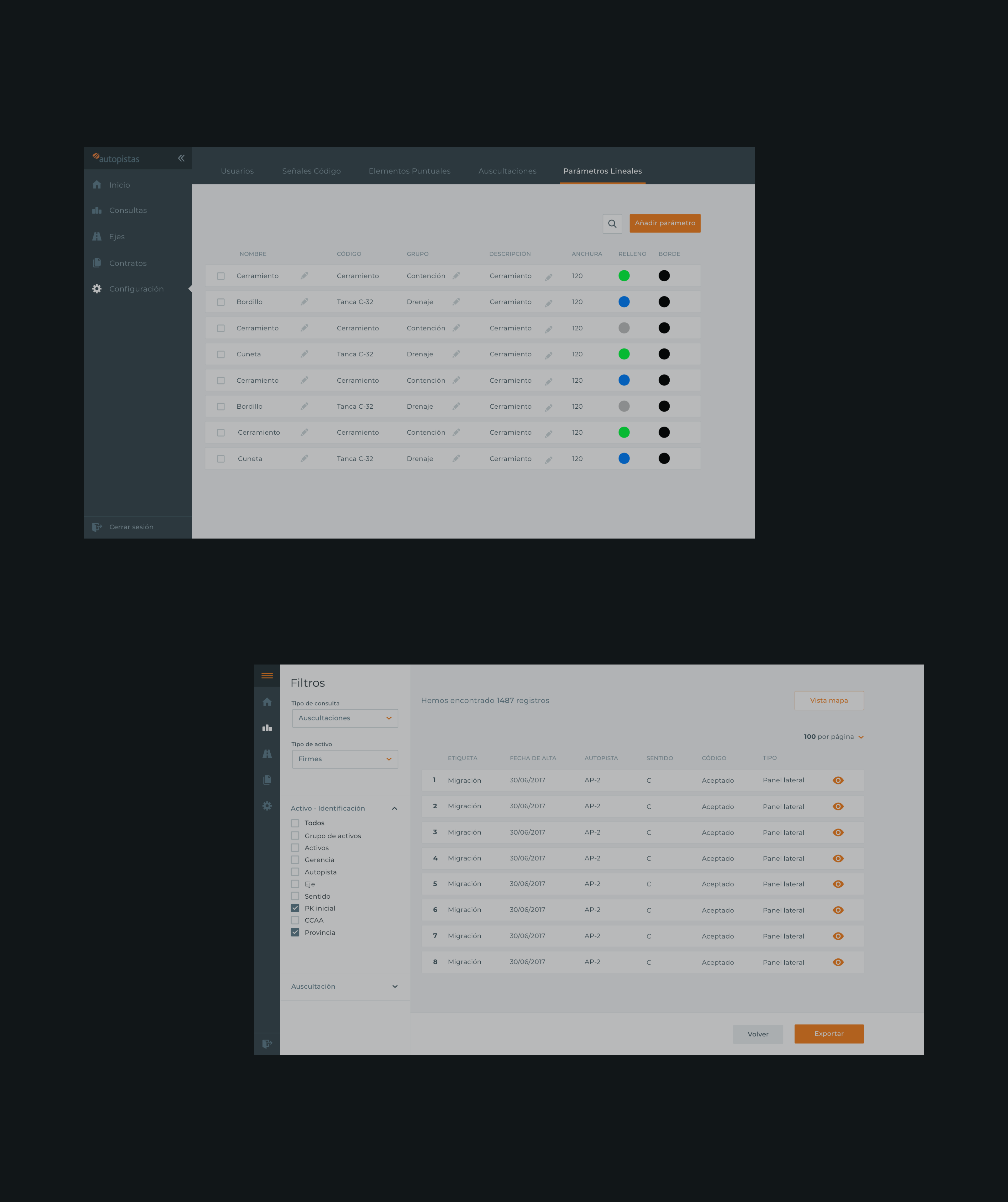Click eye icon on record row 1

tap(838, 780)
